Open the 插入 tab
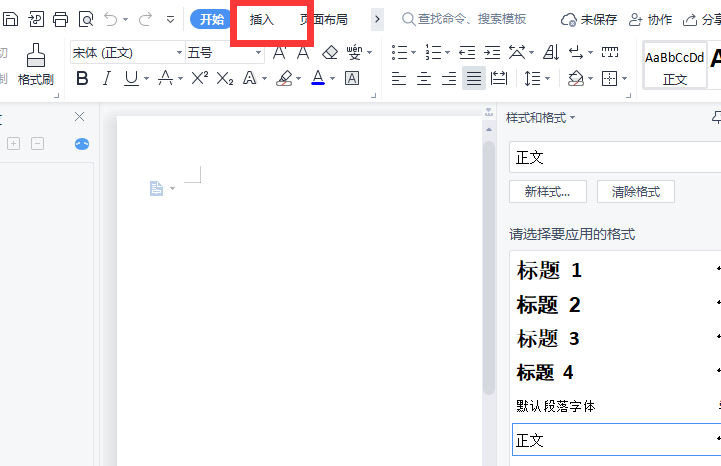 pos(262,19)
